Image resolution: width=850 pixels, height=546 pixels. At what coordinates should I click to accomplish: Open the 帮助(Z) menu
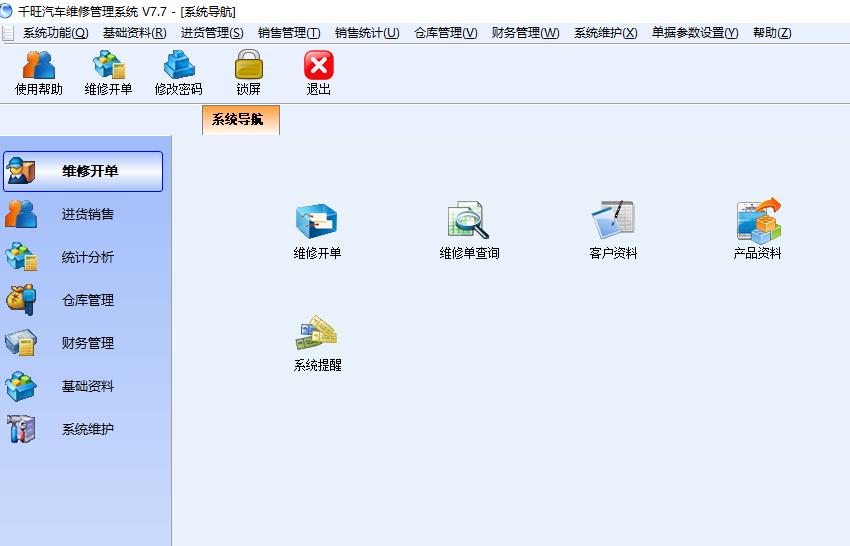pyautogui.click(x=772, y=33)
